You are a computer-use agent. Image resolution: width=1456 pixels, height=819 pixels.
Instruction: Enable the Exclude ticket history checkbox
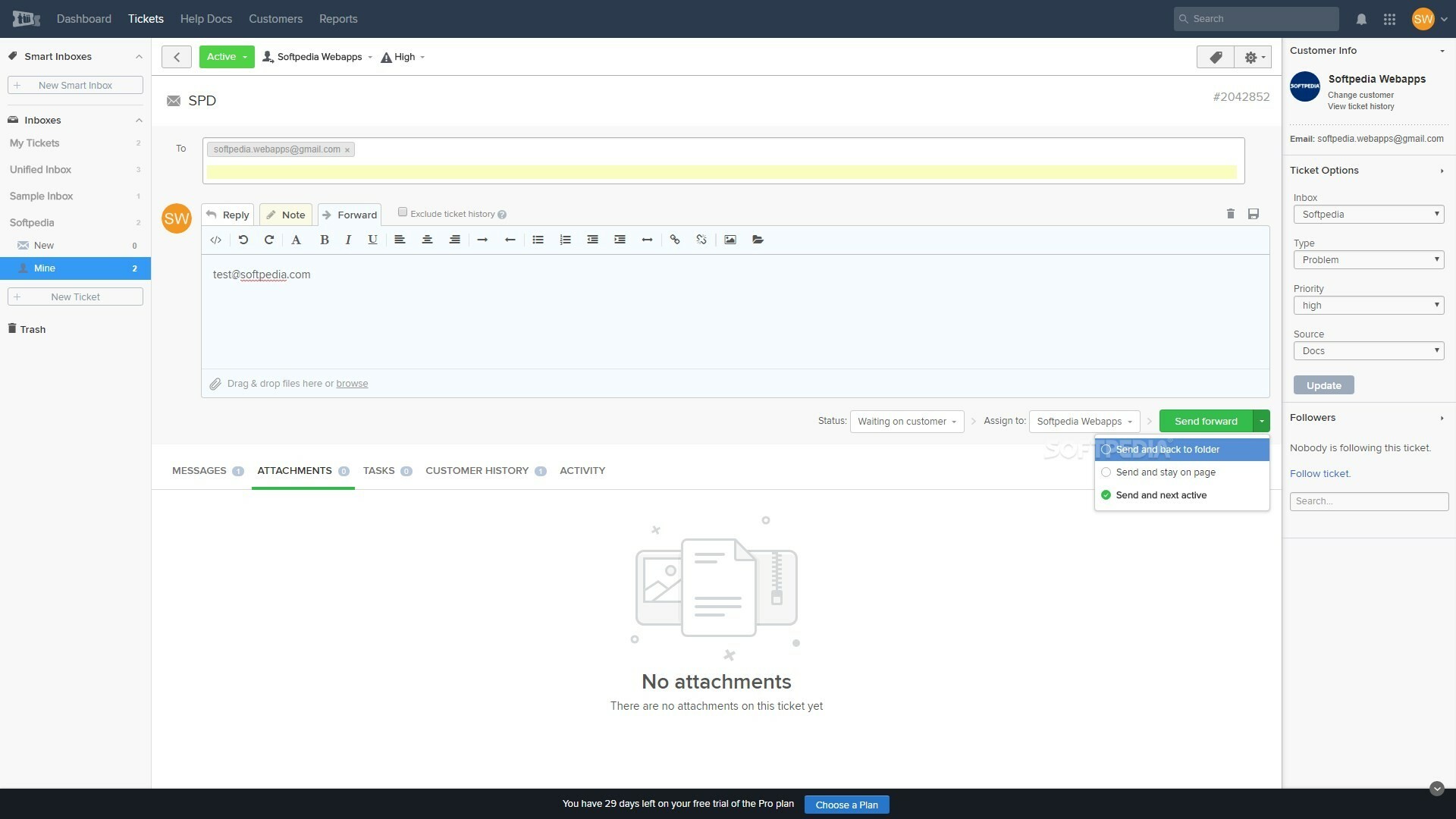pyautogui.click(x=403, y=212)
